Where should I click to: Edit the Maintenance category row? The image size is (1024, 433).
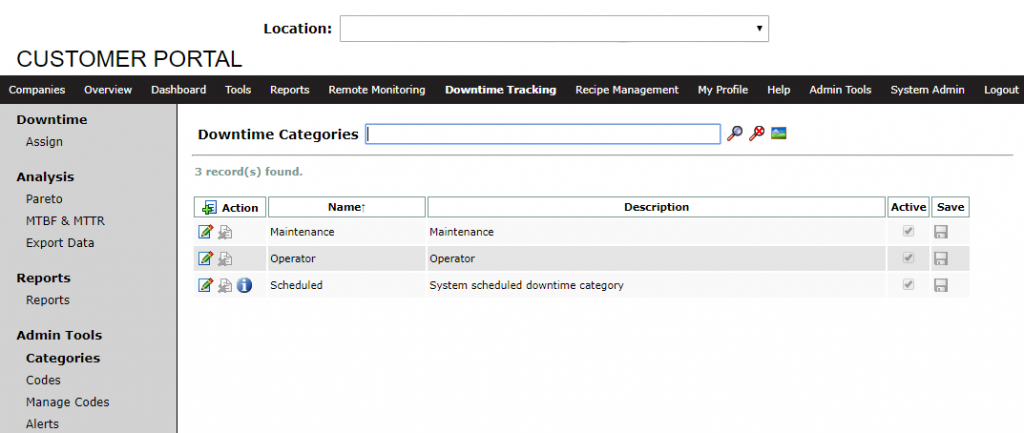click(x=206, y=232)
